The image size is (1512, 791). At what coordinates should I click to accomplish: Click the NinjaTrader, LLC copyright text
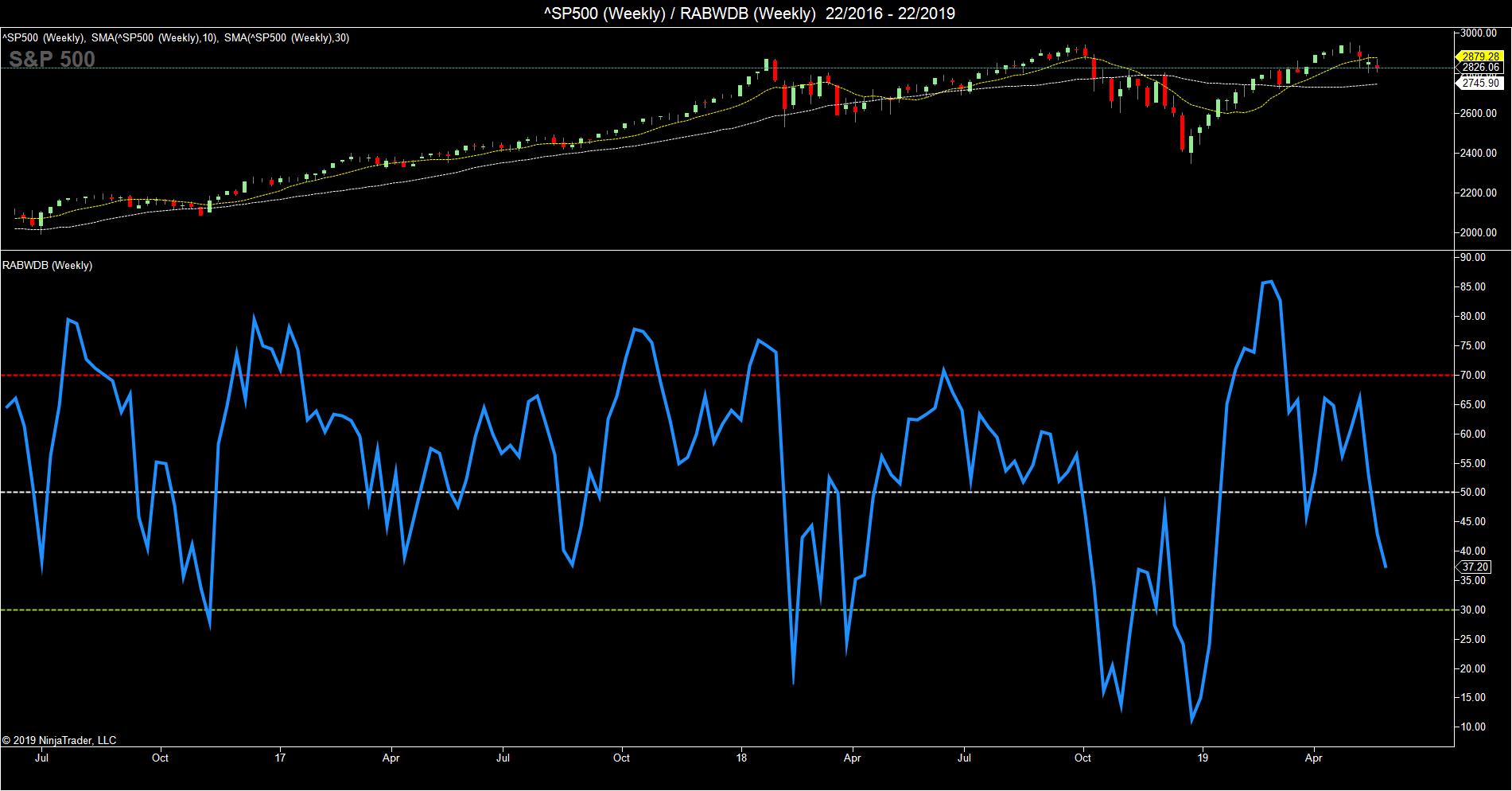[60, 740]
